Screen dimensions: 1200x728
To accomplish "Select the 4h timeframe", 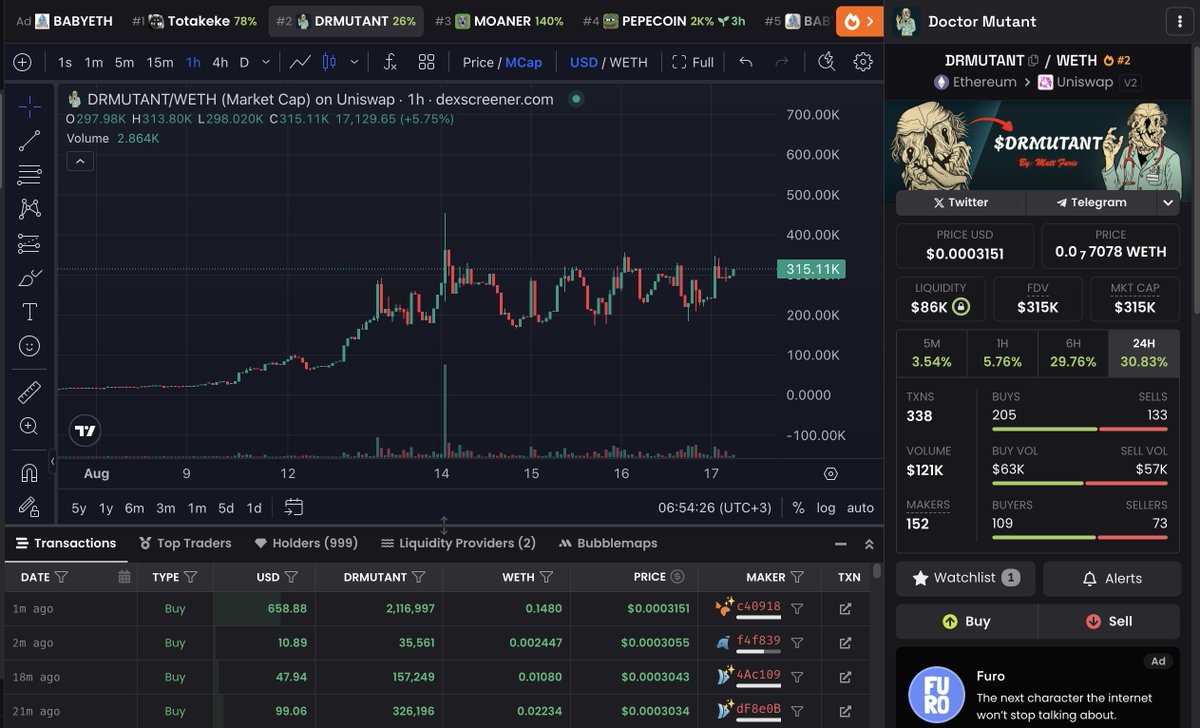I will 220,62.
